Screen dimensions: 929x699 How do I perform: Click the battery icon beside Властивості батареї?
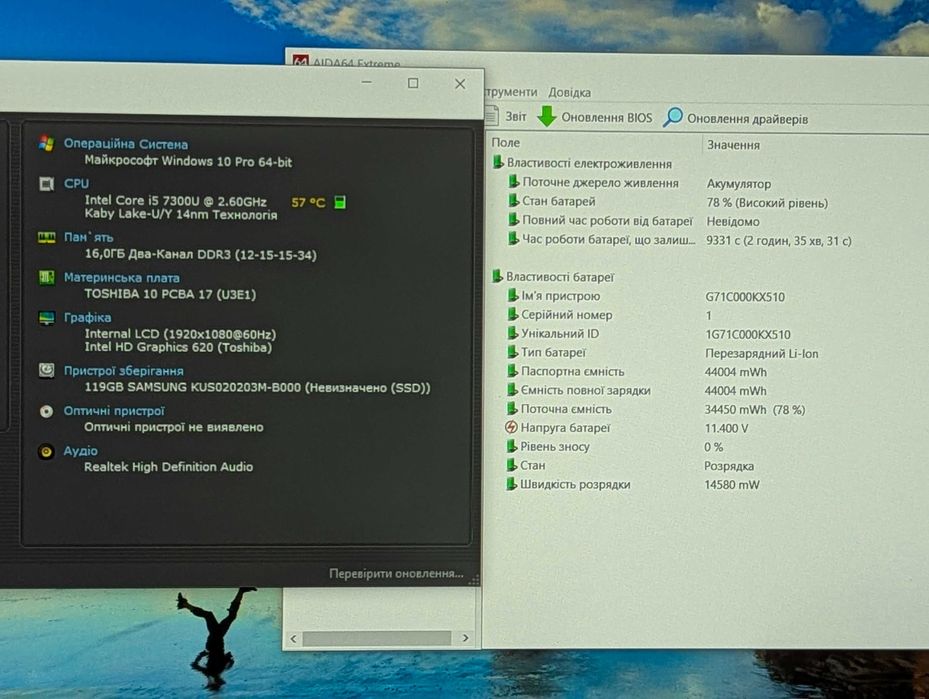(x=498, y=276)
